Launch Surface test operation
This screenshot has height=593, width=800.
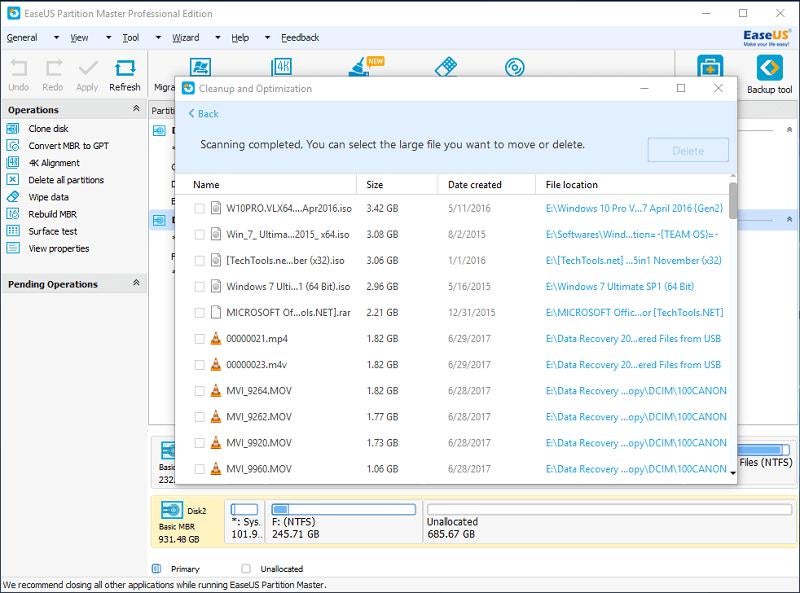[52, 231]
